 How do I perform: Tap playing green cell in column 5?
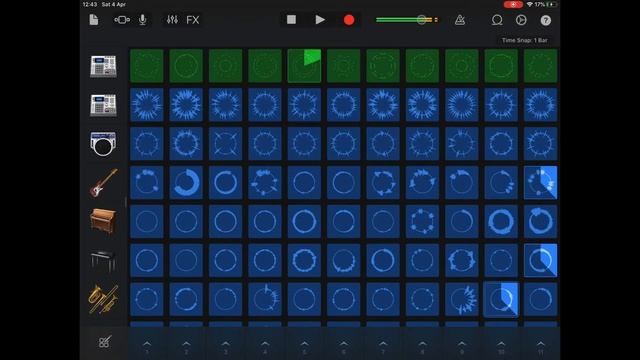304,66
